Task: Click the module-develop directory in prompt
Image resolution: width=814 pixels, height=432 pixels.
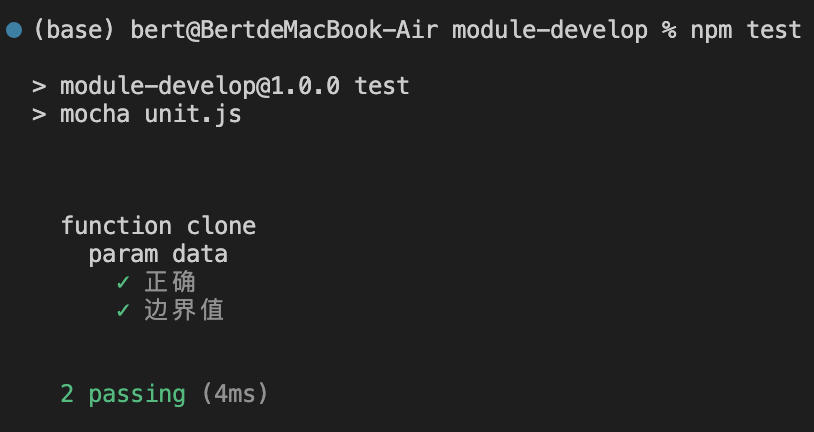Action: pyautogui.click(x=550, y=30)
